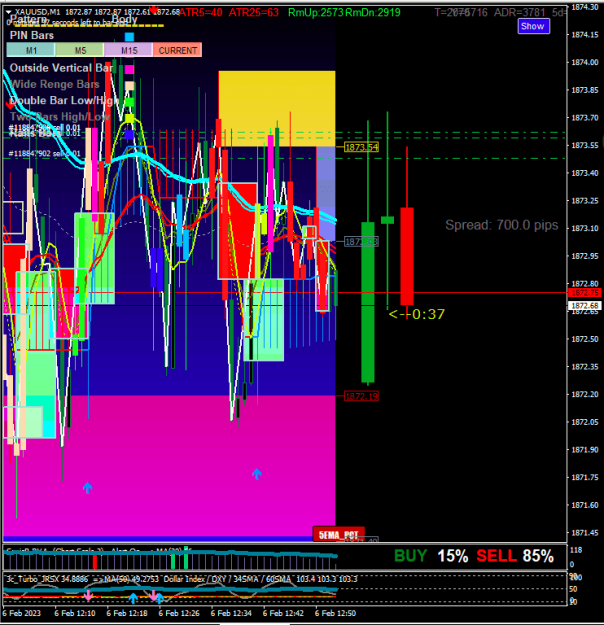Click the yellow-green Two Bars High/Low square
The image size is (604, 625).
pyautogui.click(x=129, y=118)
